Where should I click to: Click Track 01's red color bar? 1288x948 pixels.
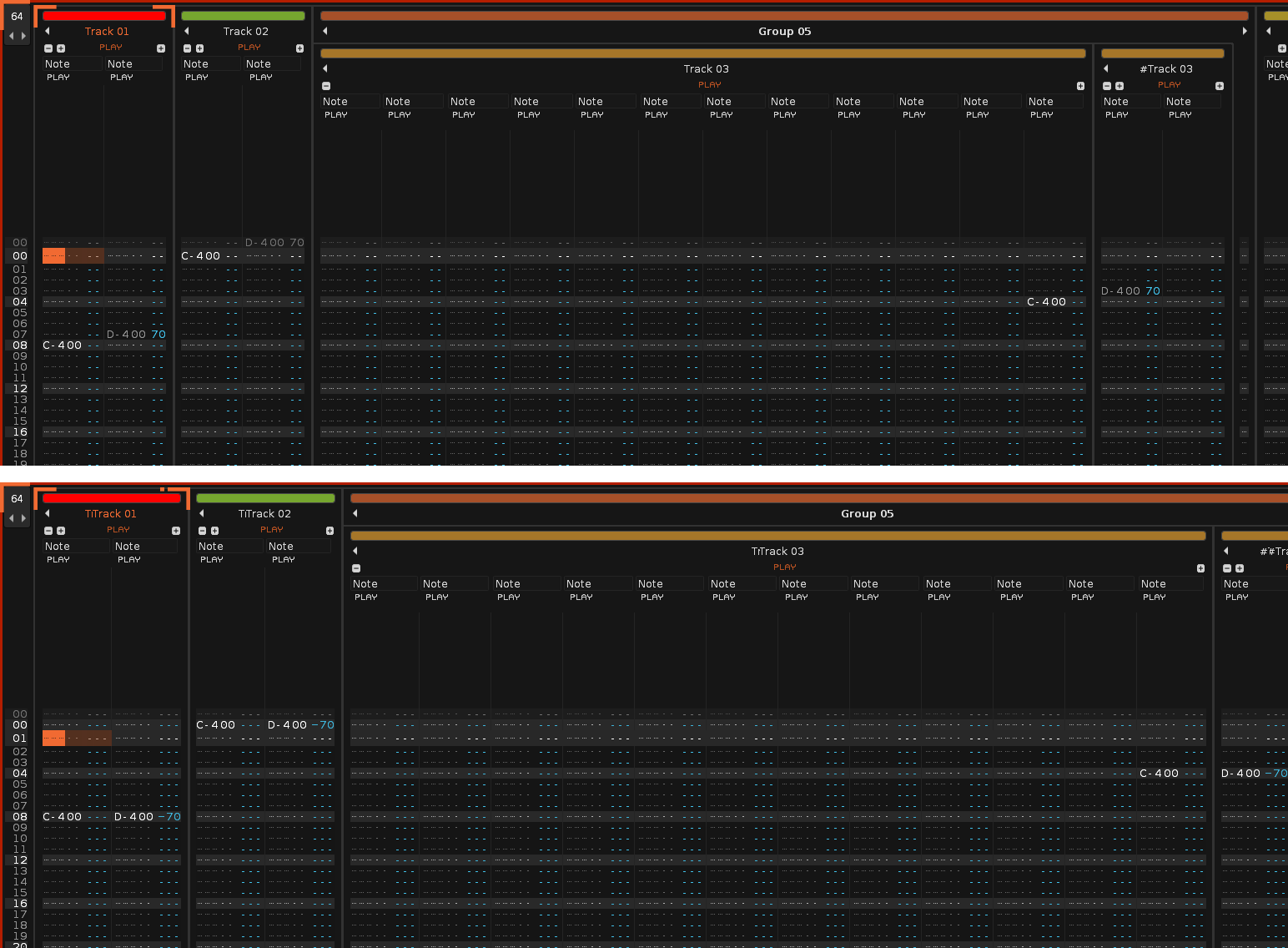click(104, 16)
